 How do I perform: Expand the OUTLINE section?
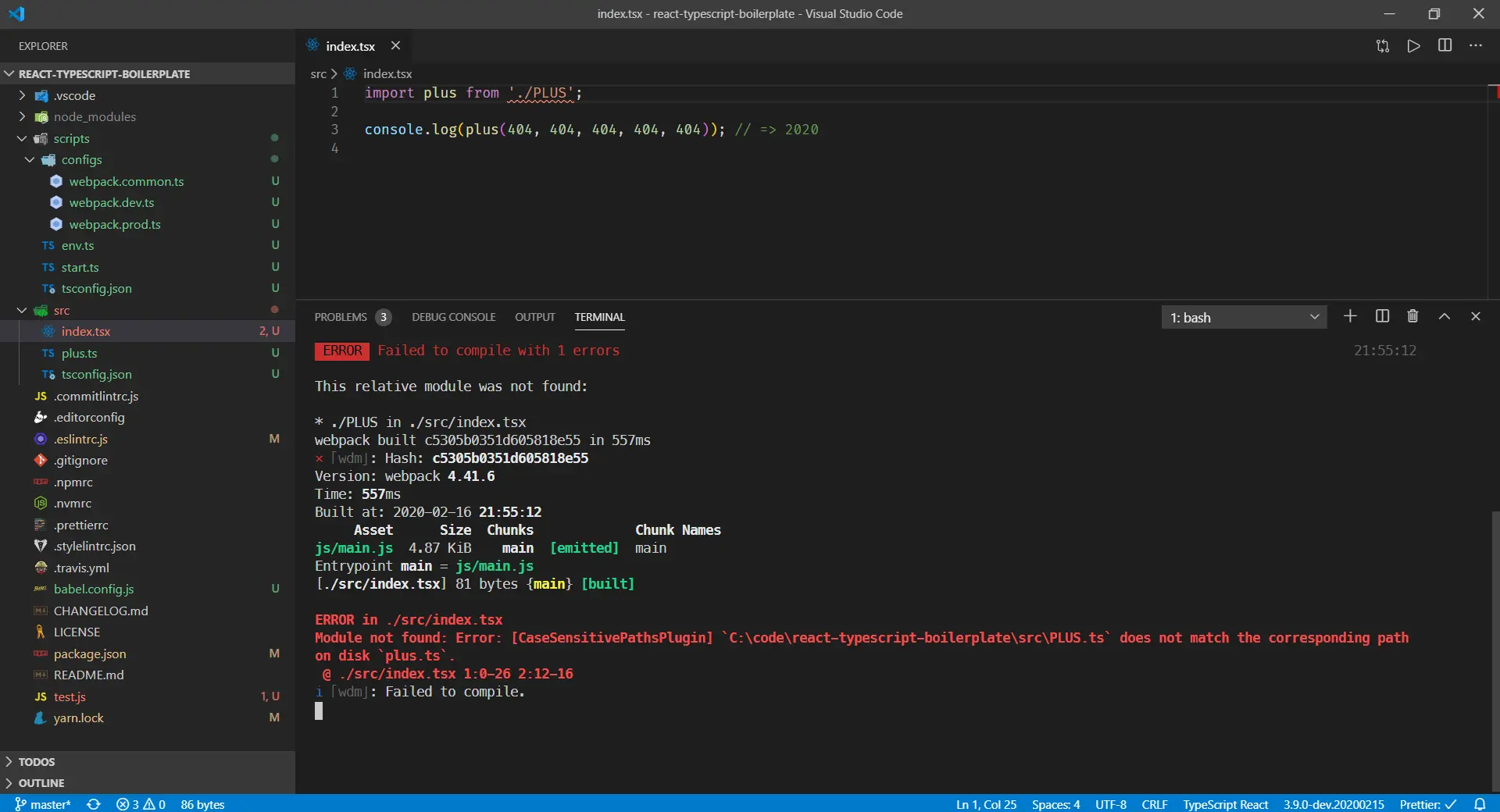(148, 782)
